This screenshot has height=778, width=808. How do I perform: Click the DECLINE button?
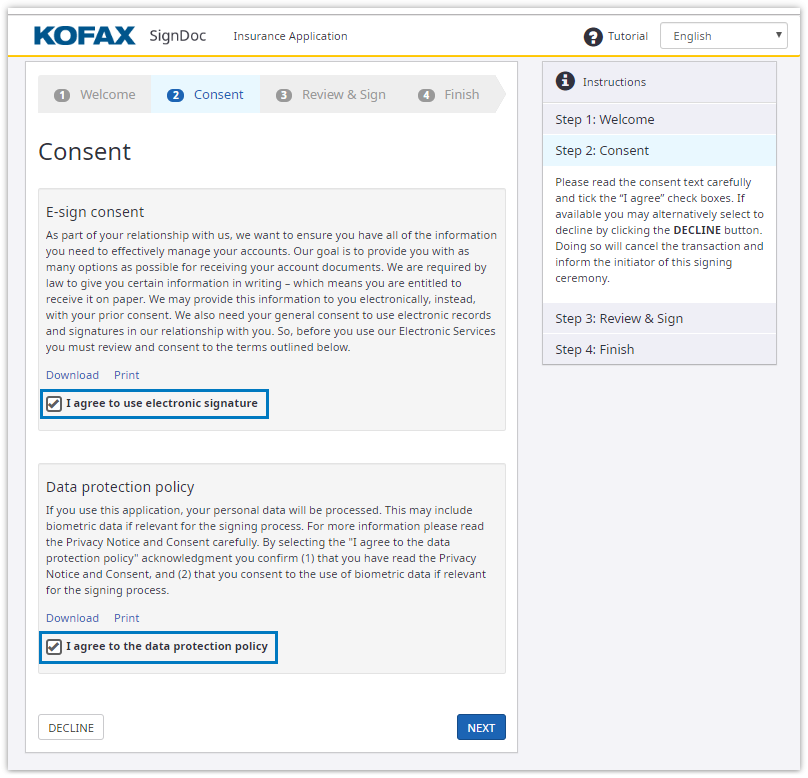[71, 728]
